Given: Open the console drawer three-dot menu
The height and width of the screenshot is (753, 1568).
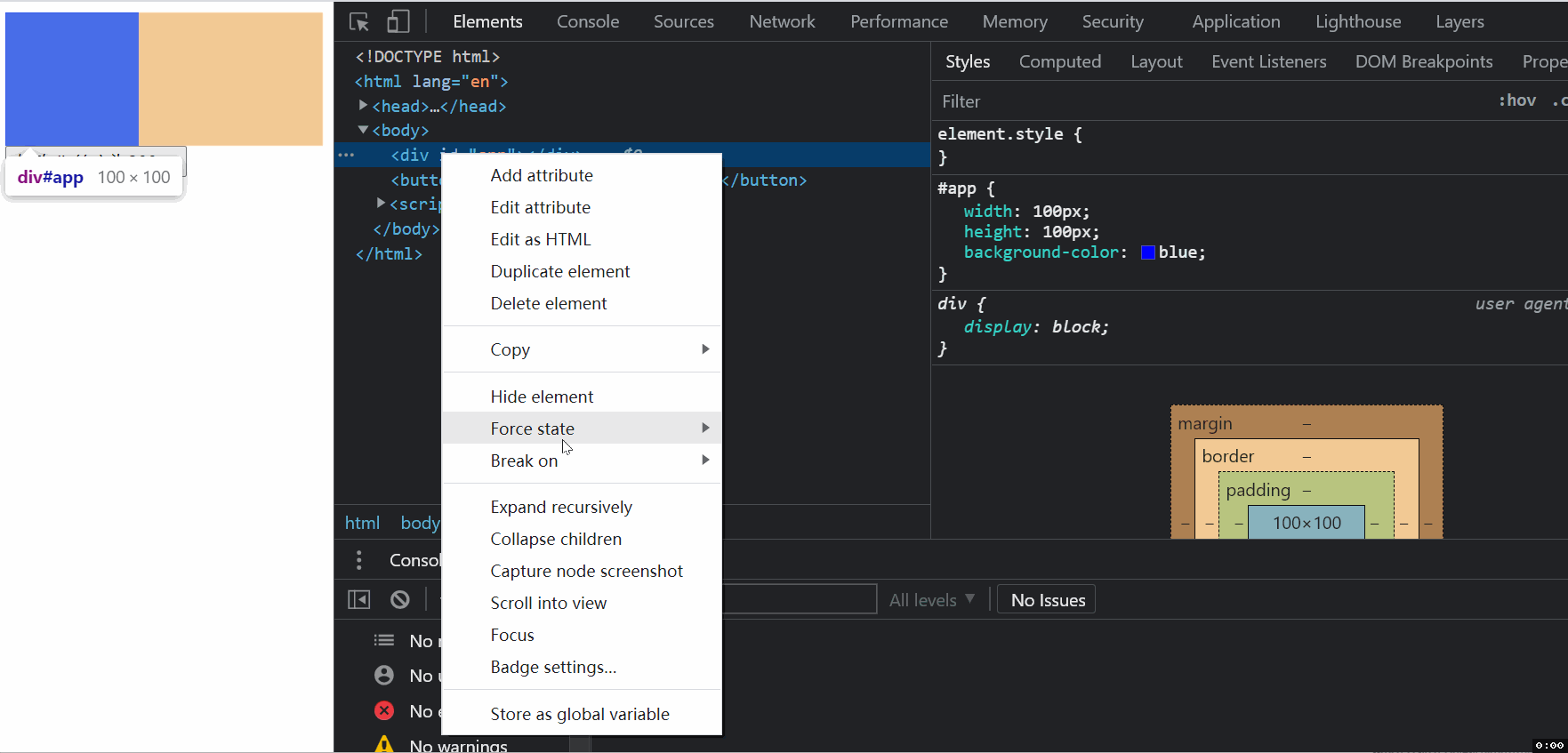Looking at the screenshot, I should 359,560.
